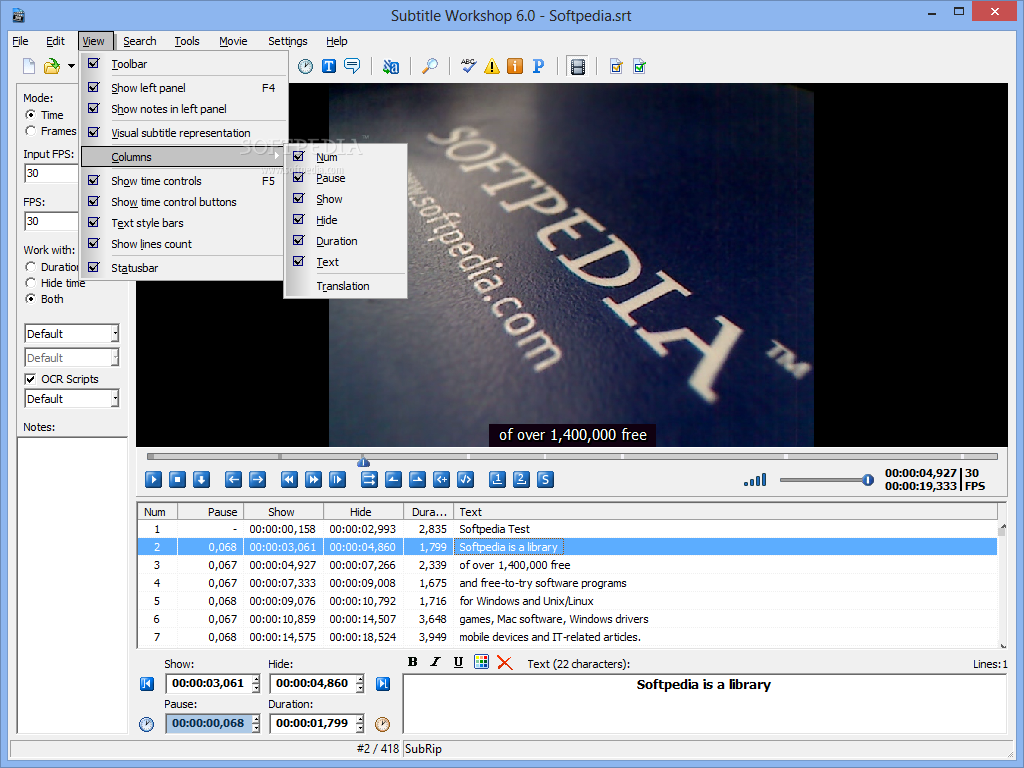Open the Tools menu
Image resolution: width=1024 pixels, height=768 pixels.
coord(187,41)
